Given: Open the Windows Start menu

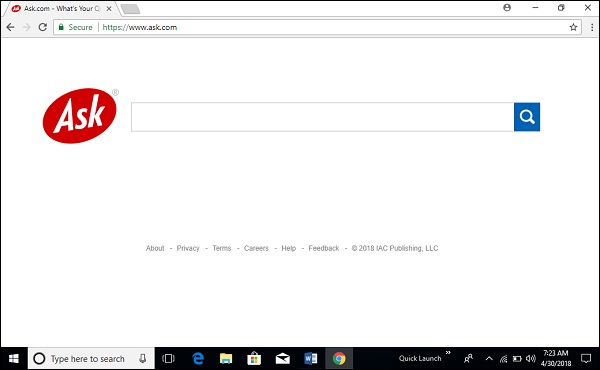Looking at the screenshot, I should click(14, 359).
